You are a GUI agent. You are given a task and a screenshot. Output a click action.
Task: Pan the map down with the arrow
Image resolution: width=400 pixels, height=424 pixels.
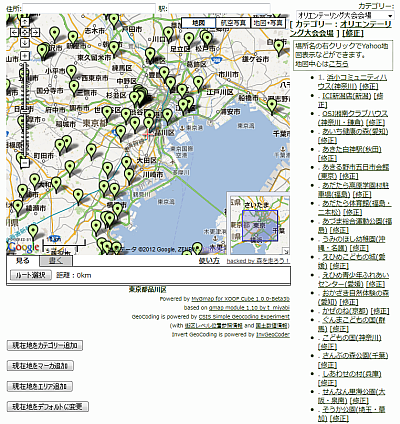pos(25,42)
